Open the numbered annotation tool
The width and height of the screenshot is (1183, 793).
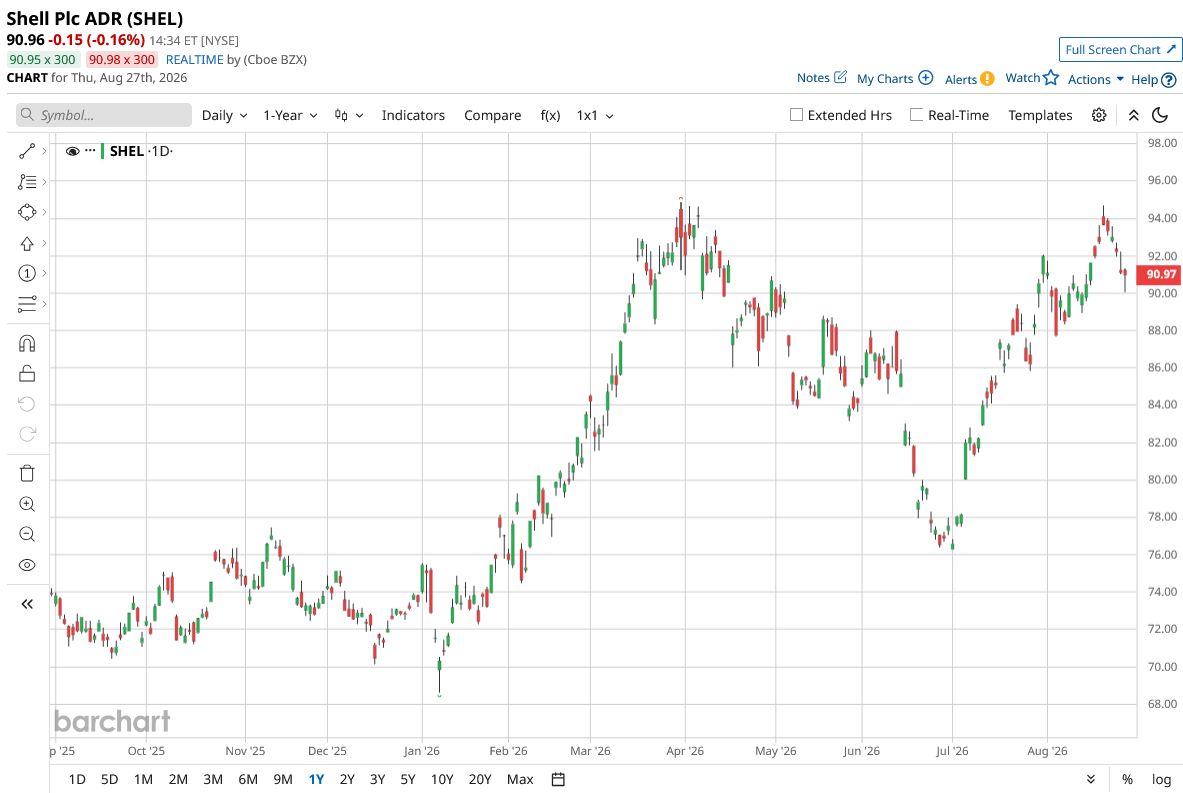click(27, 273)
